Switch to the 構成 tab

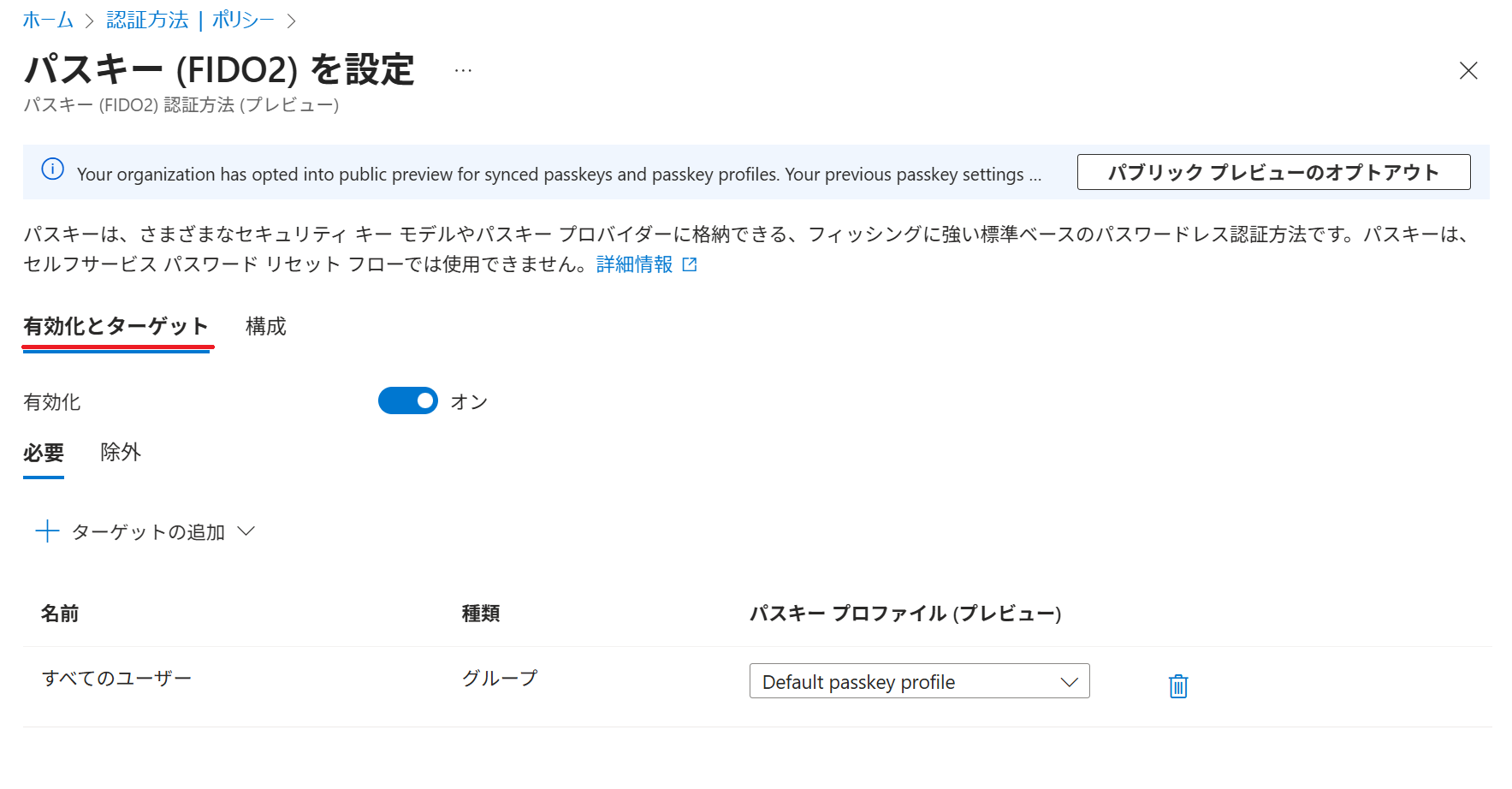265,326
